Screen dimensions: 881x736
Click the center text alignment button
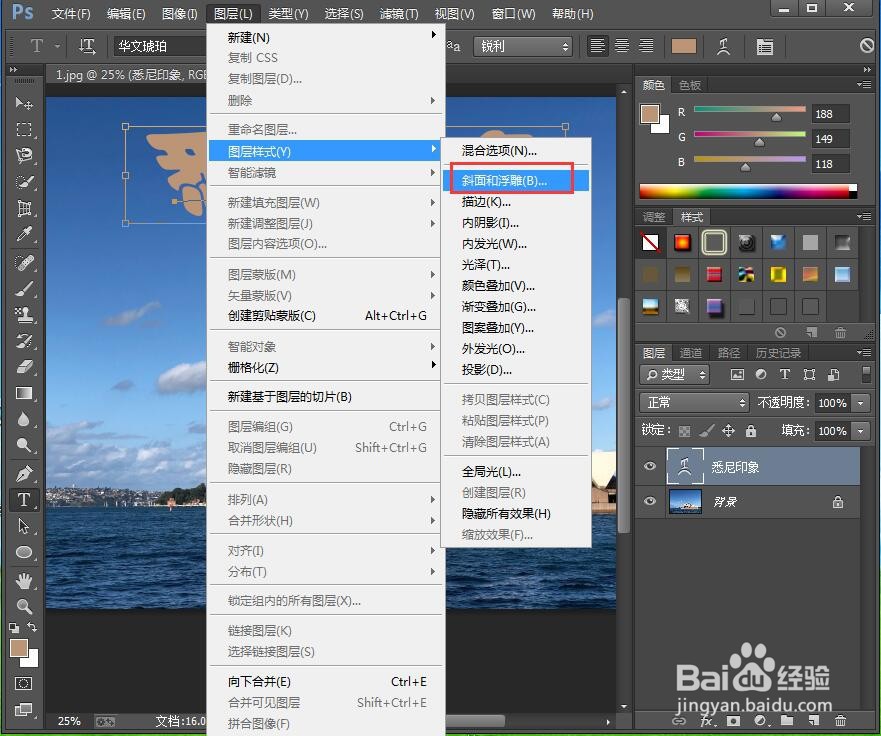pyautogui.click(x=621, y=45)
